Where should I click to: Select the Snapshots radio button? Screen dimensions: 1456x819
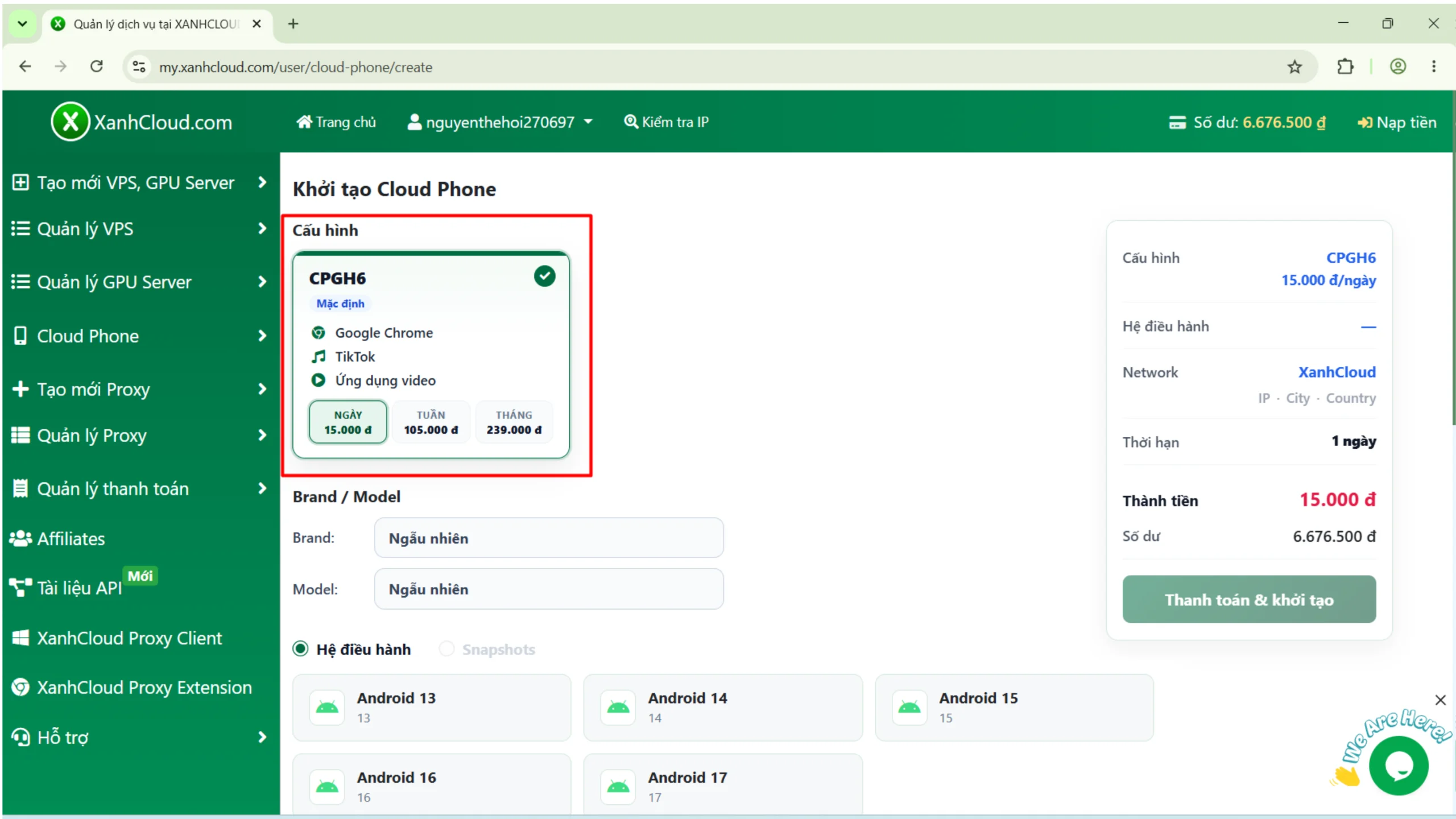tap(446, 649)
